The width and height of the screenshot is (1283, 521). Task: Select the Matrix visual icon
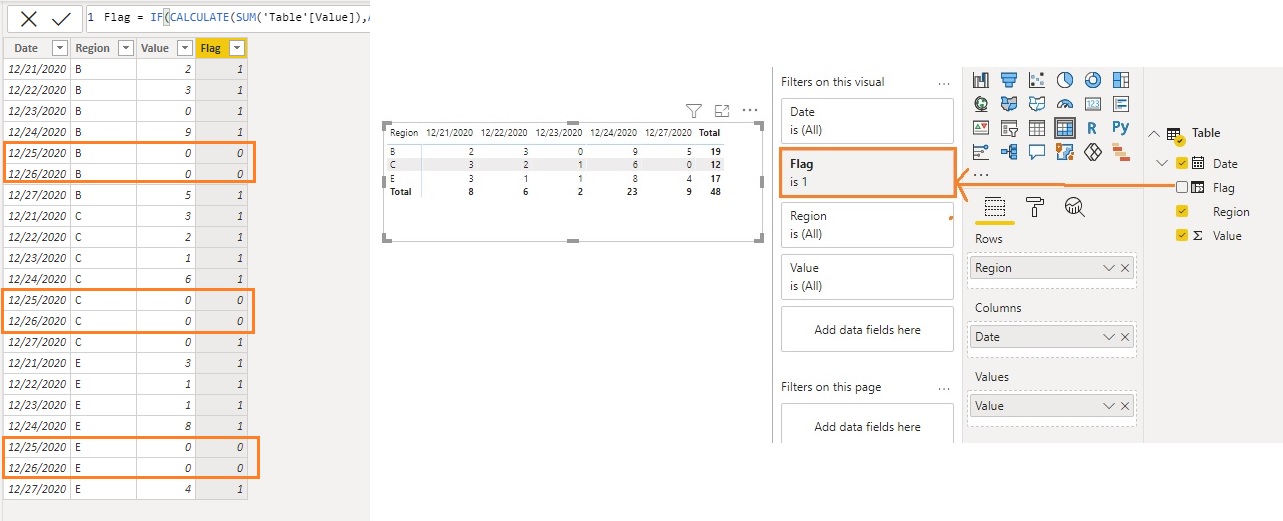[x=1064, y=128]
